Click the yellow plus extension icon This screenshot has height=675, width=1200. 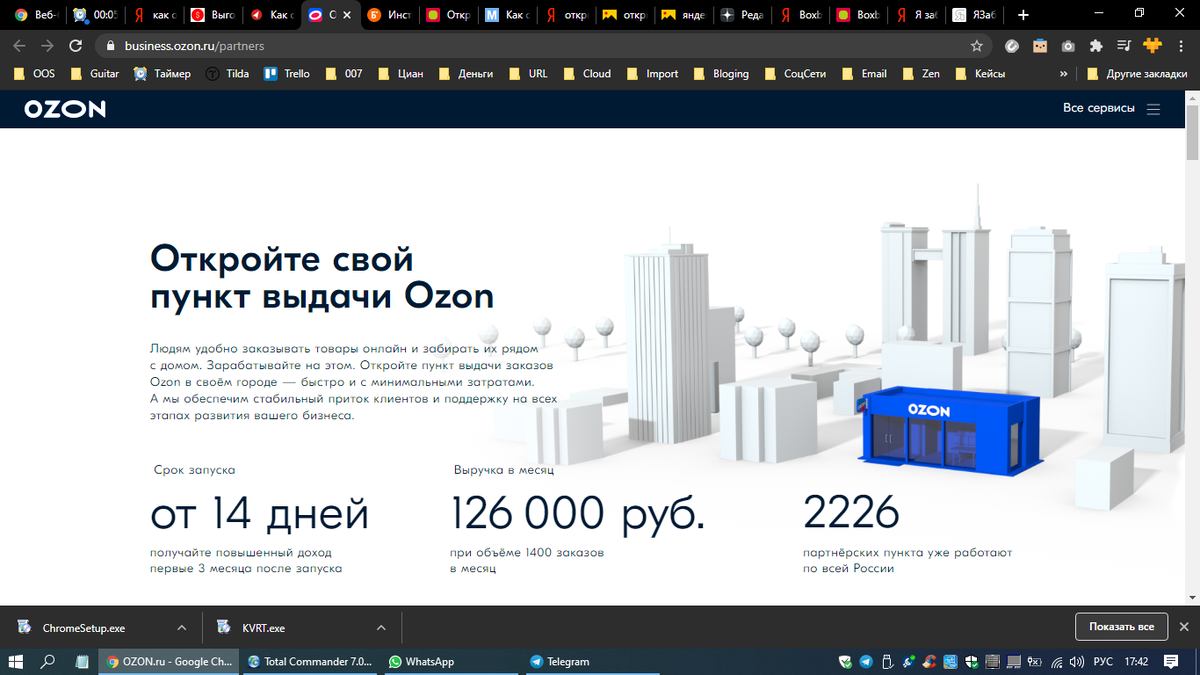tap(1152, 45)
